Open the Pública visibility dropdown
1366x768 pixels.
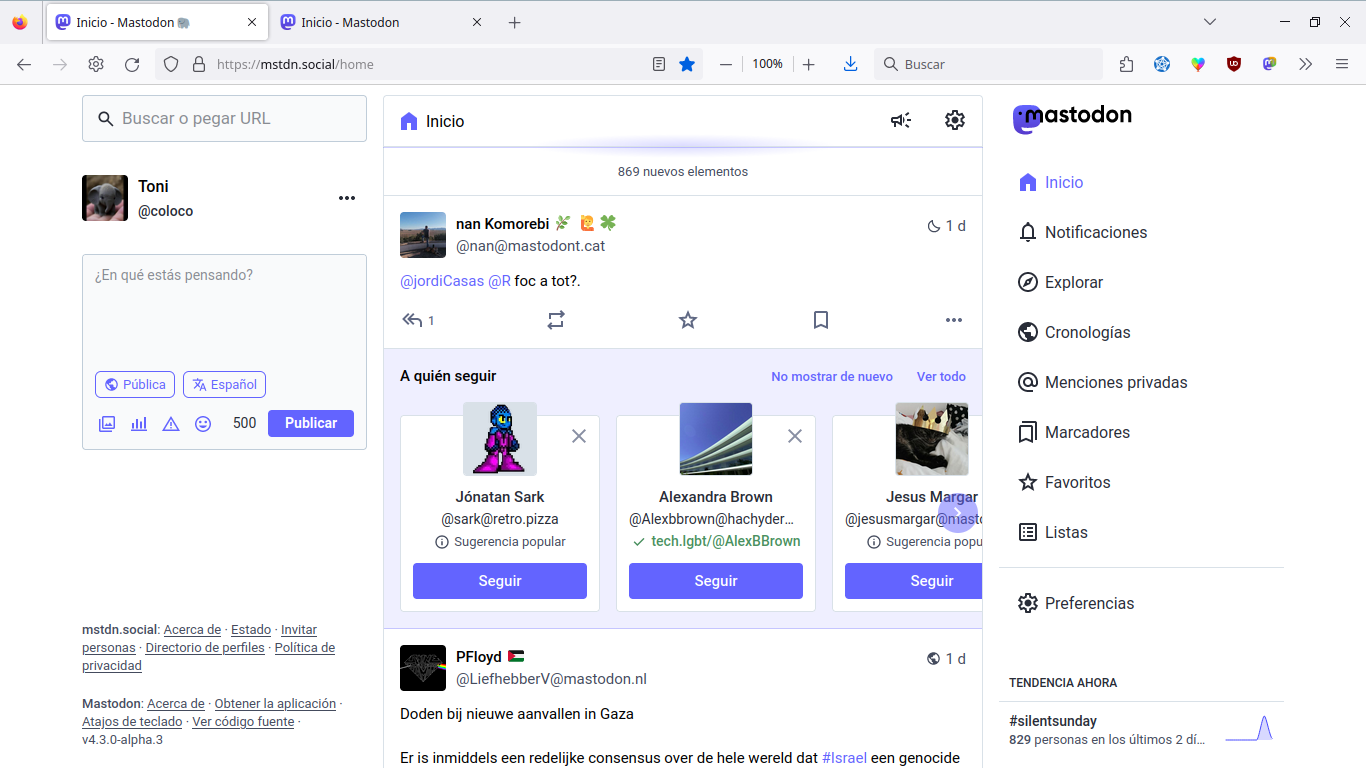coord(135,385)
